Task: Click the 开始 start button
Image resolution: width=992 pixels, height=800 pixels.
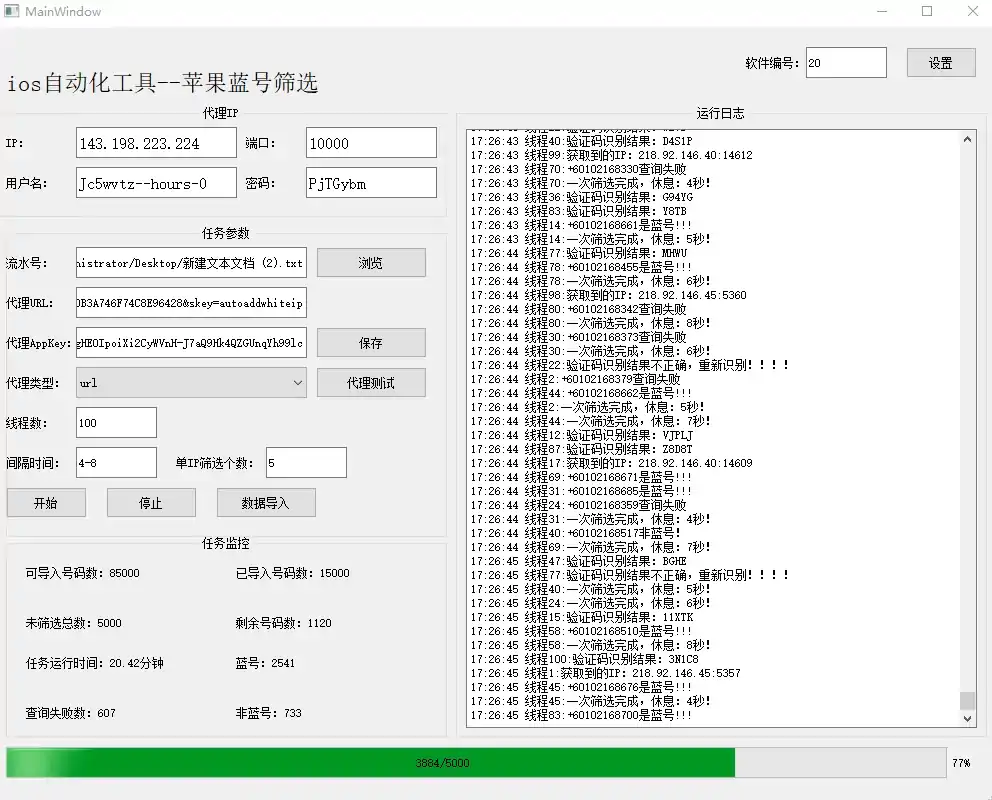Action: [x=46, y=503]
